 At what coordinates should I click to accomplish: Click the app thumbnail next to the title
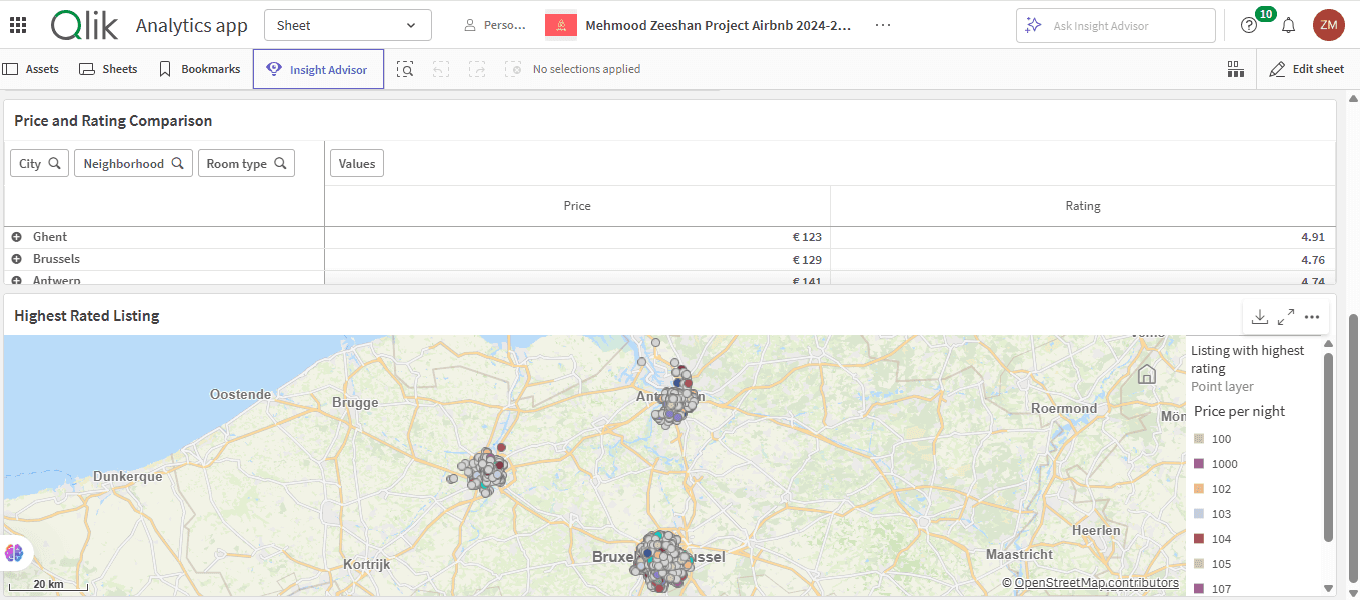coord(561,25)
